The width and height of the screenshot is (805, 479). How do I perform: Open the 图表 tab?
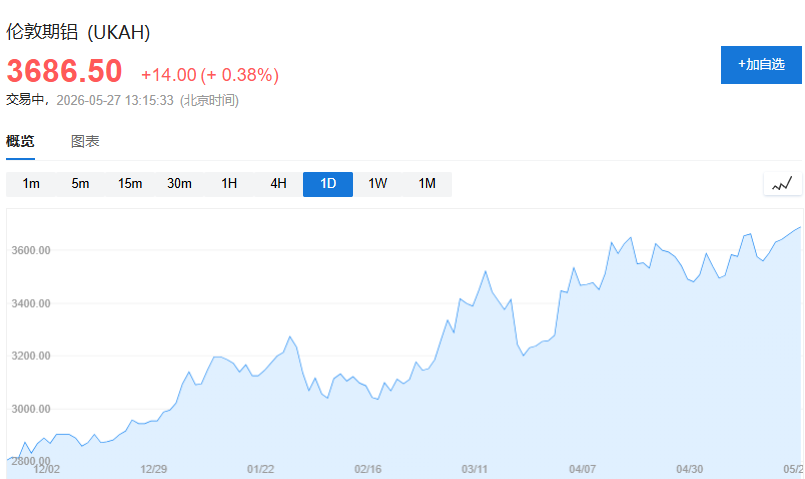tap(85, 141)
